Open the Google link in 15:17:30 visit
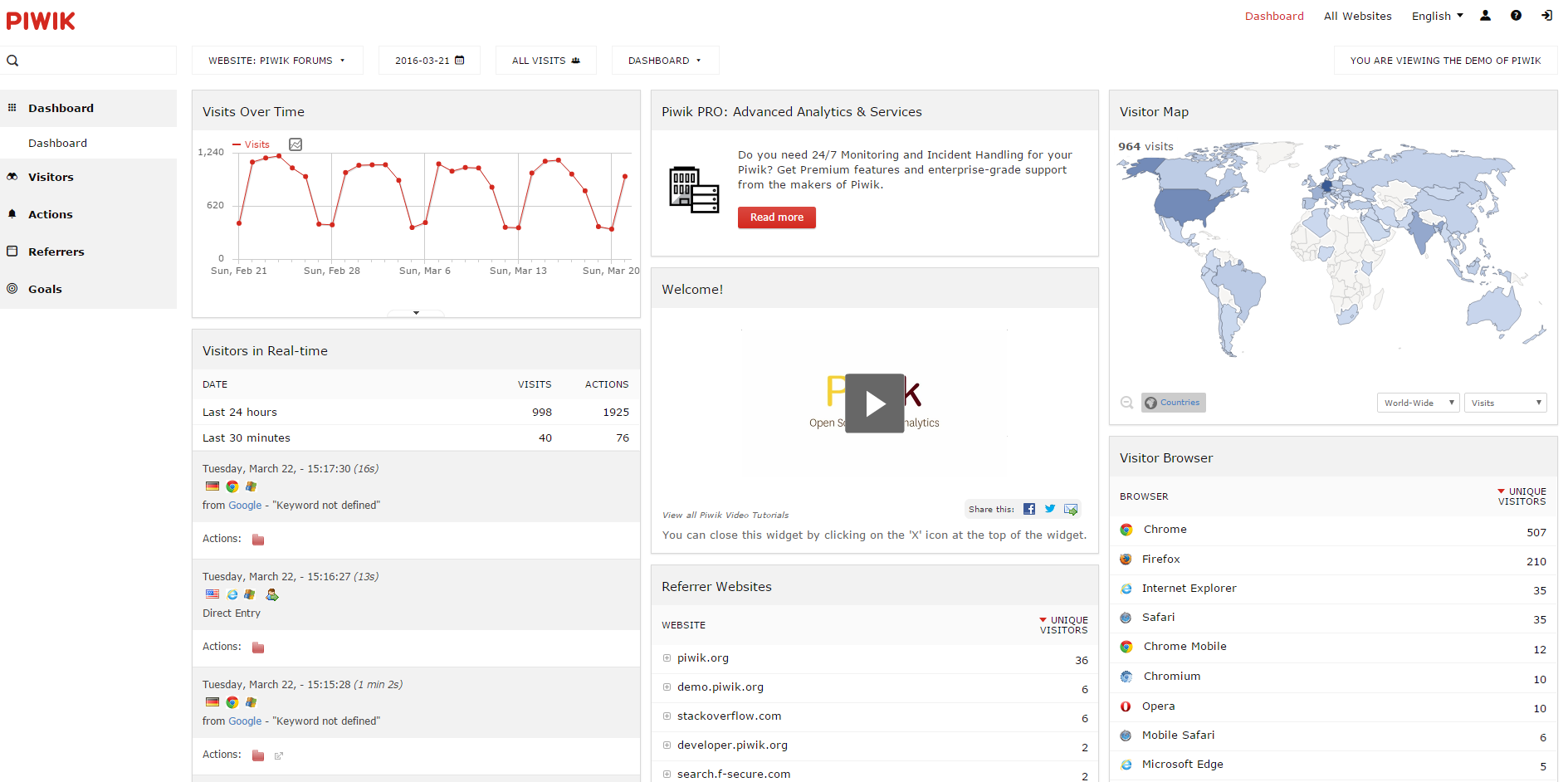1568x782 pixels. point(245,506)
